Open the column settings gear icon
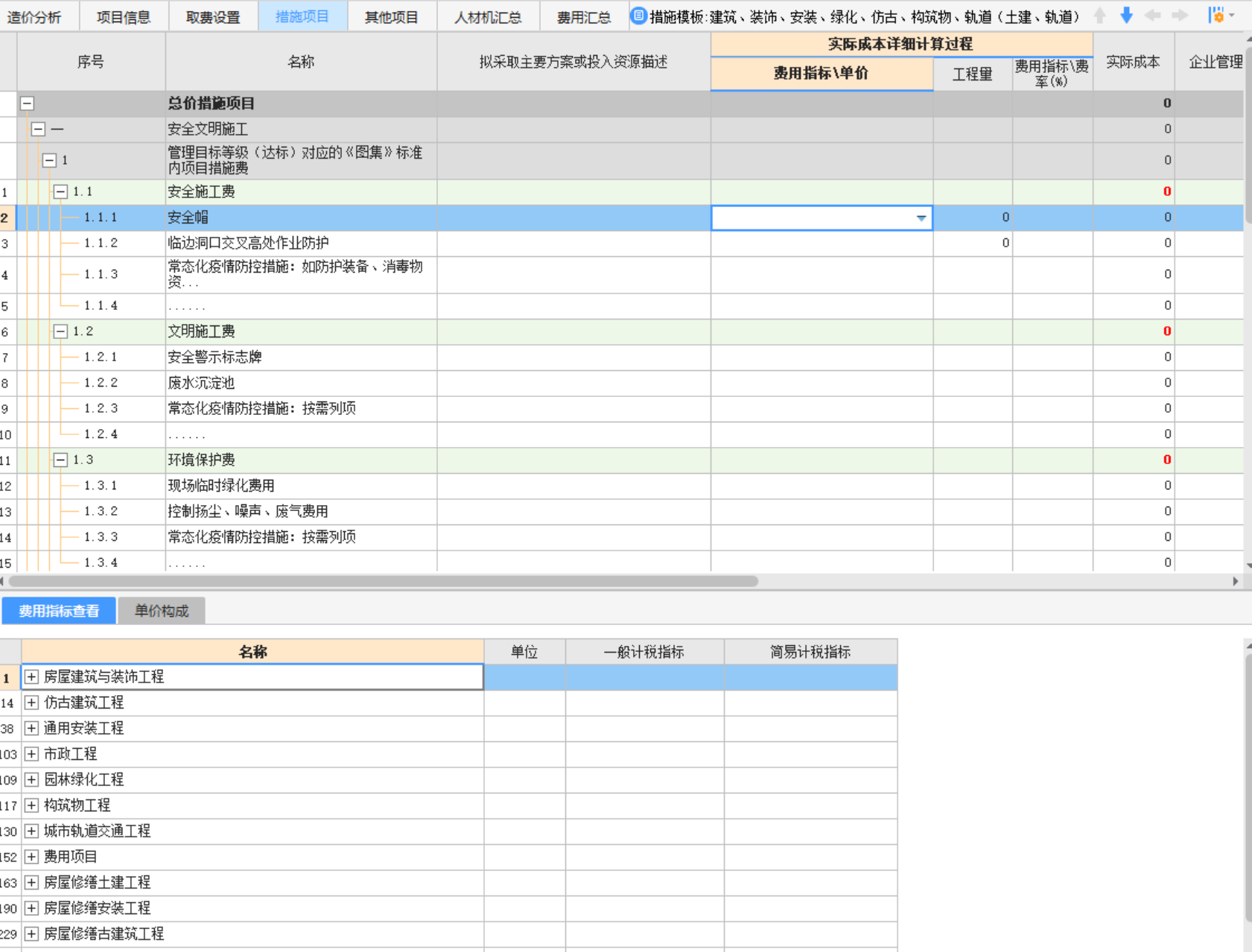 point(1216,15)
